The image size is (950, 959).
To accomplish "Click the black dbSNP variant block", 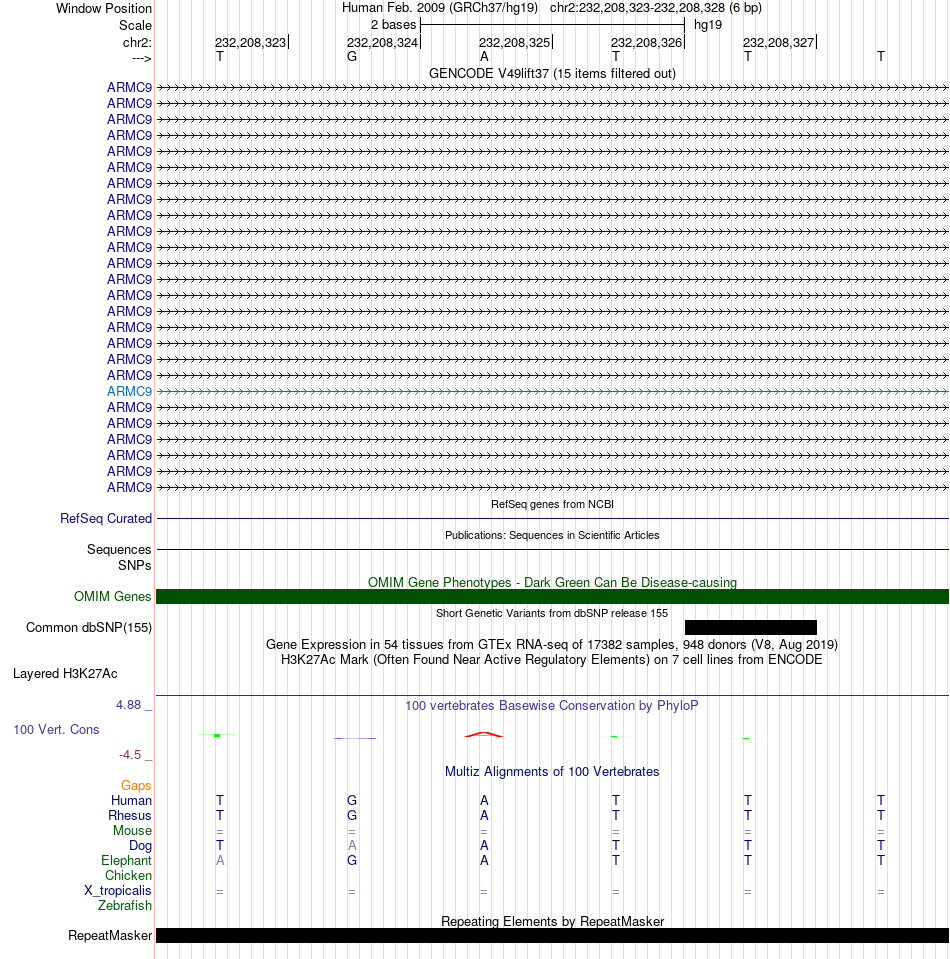I will click(x=751, y=628).
